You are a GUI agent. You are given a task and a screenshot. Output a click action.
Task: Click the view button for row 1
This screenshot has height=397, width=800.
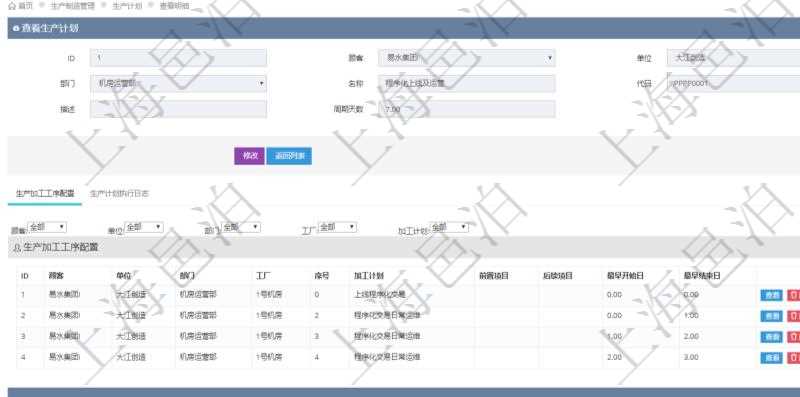771,295
